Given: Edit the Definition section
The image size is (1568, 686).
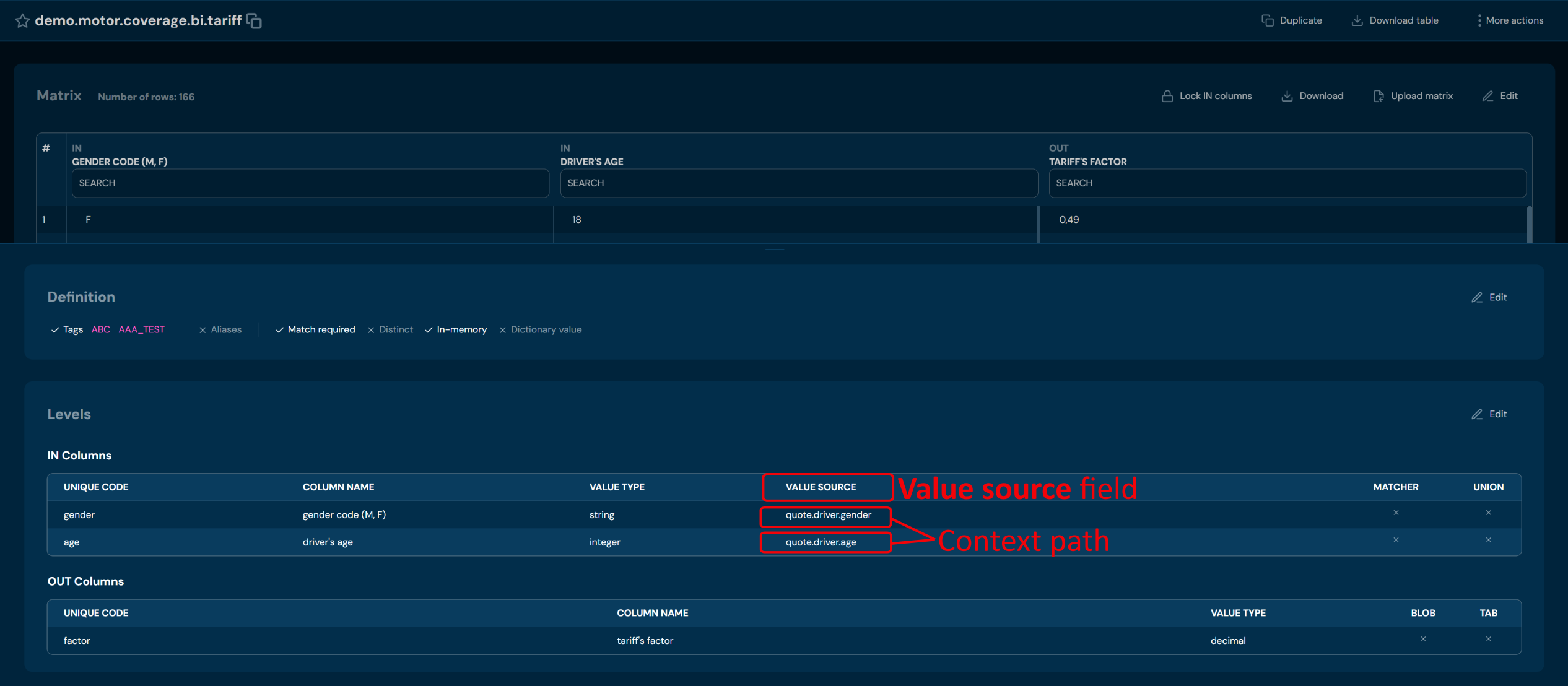Looking at the screenshot, I should tap(1489, 297).
